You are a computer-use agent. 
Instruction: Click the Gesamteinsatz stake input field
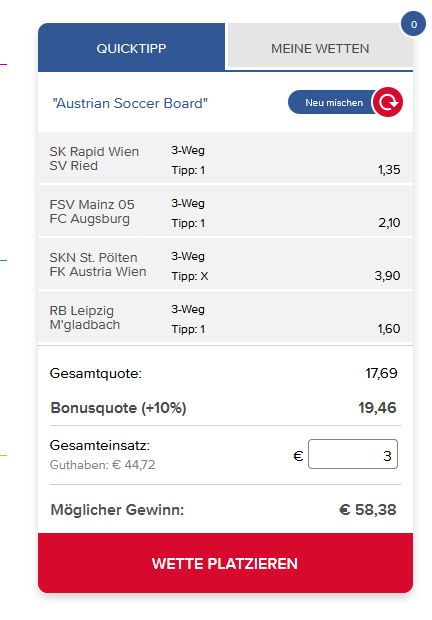(x=353, y=454)
